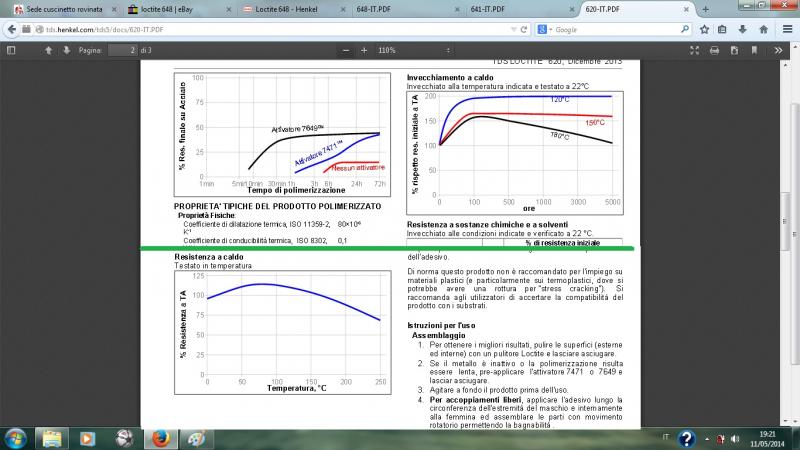Open the URL history dropdown arrow

tap(513, 30)
